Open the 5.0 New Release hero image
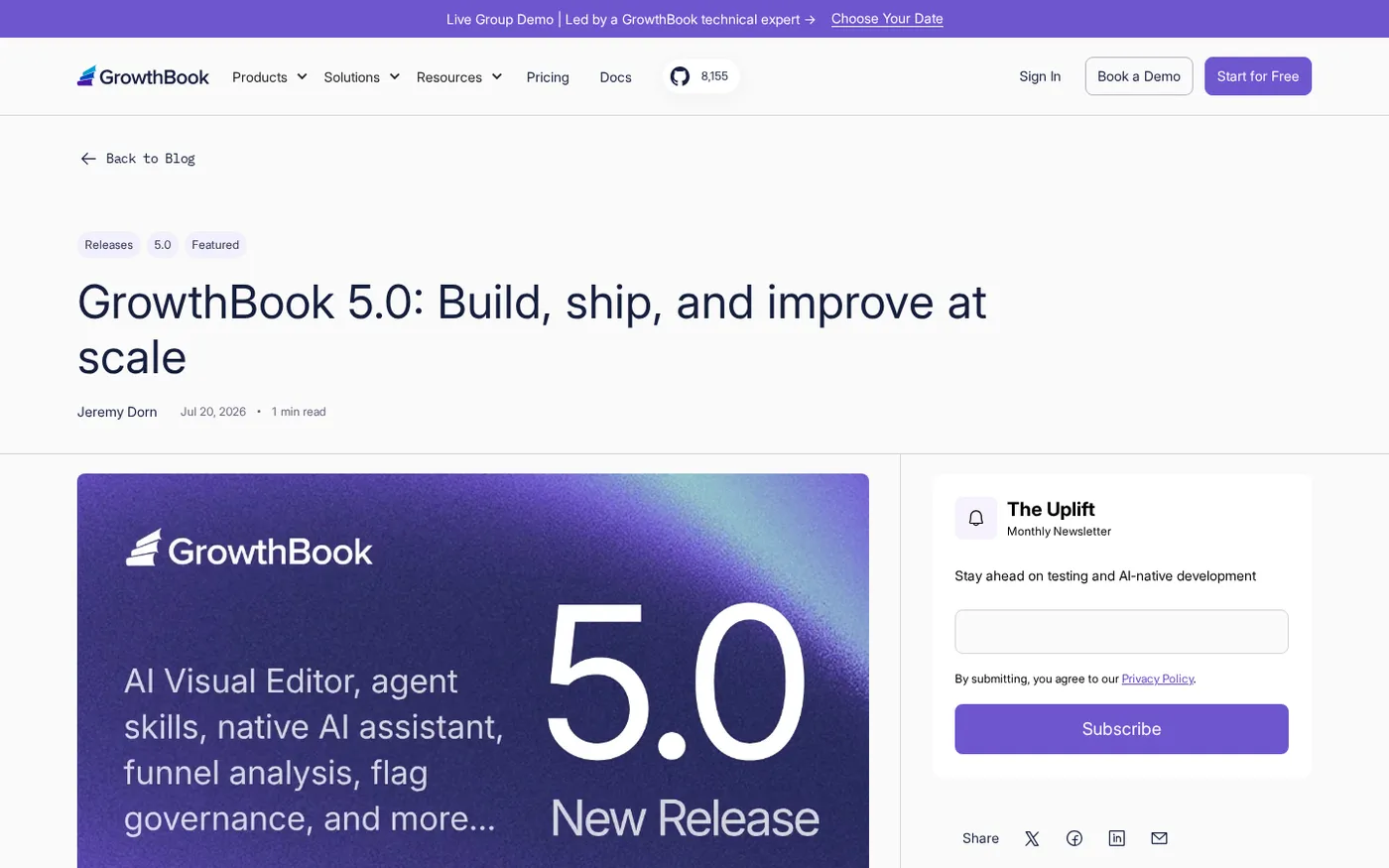This screenshot has height=868, width=1389. point(473,671)
